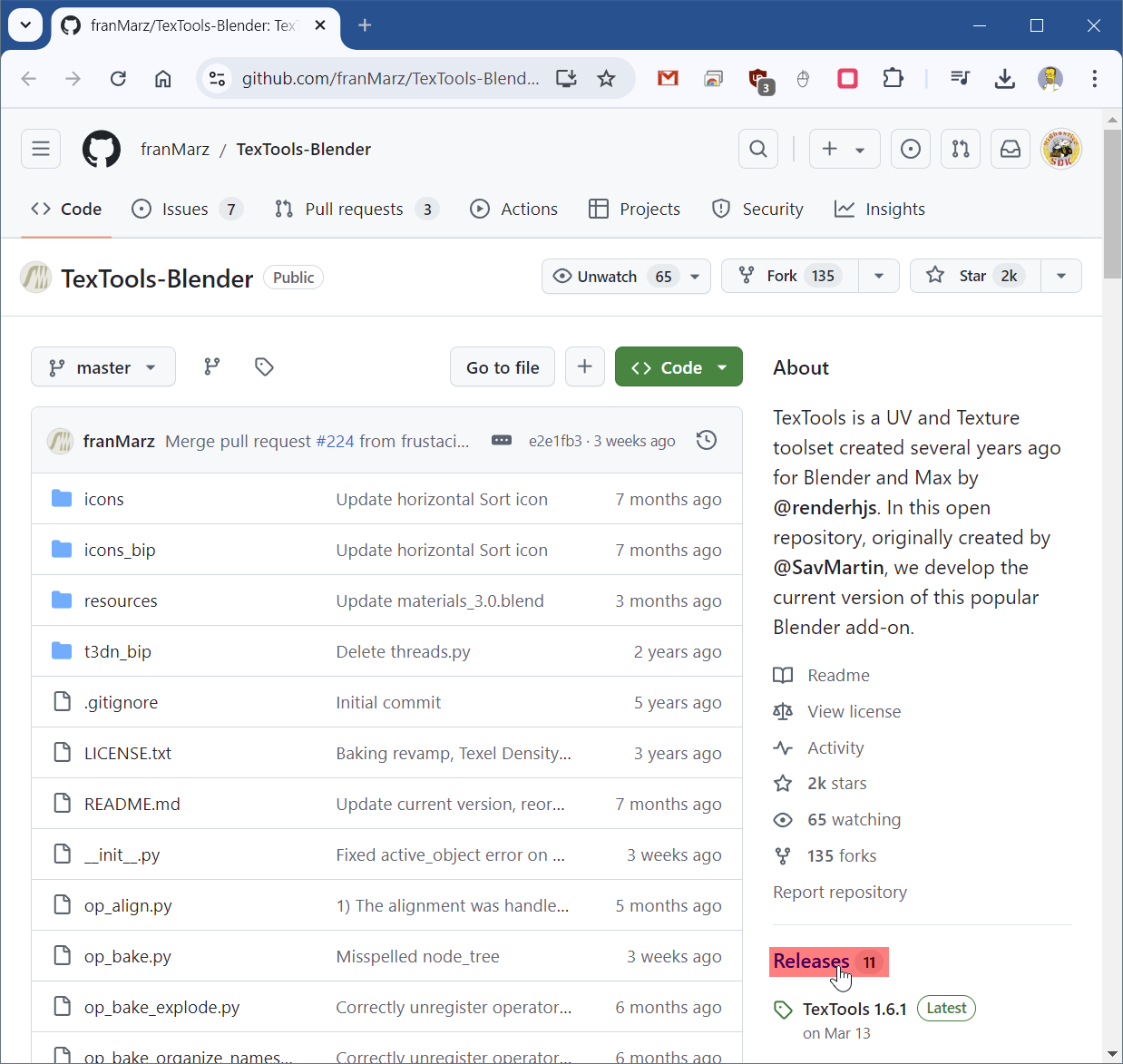The image size is (1123, 1064).
Task: Switch to the Projects tab
Action: pyautogui.click(x=634, y=209)
